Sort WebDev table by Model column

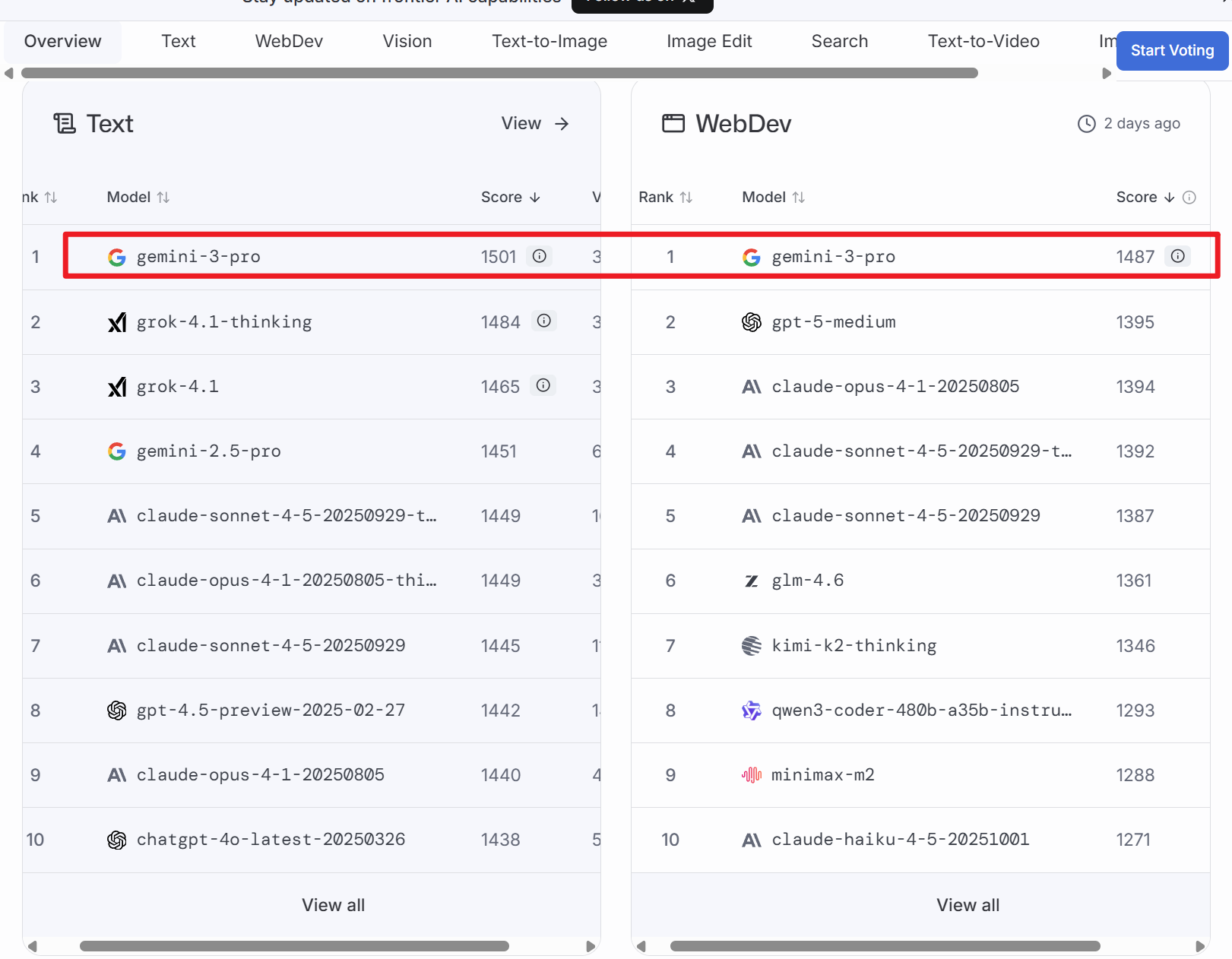(x=773, y=198)
